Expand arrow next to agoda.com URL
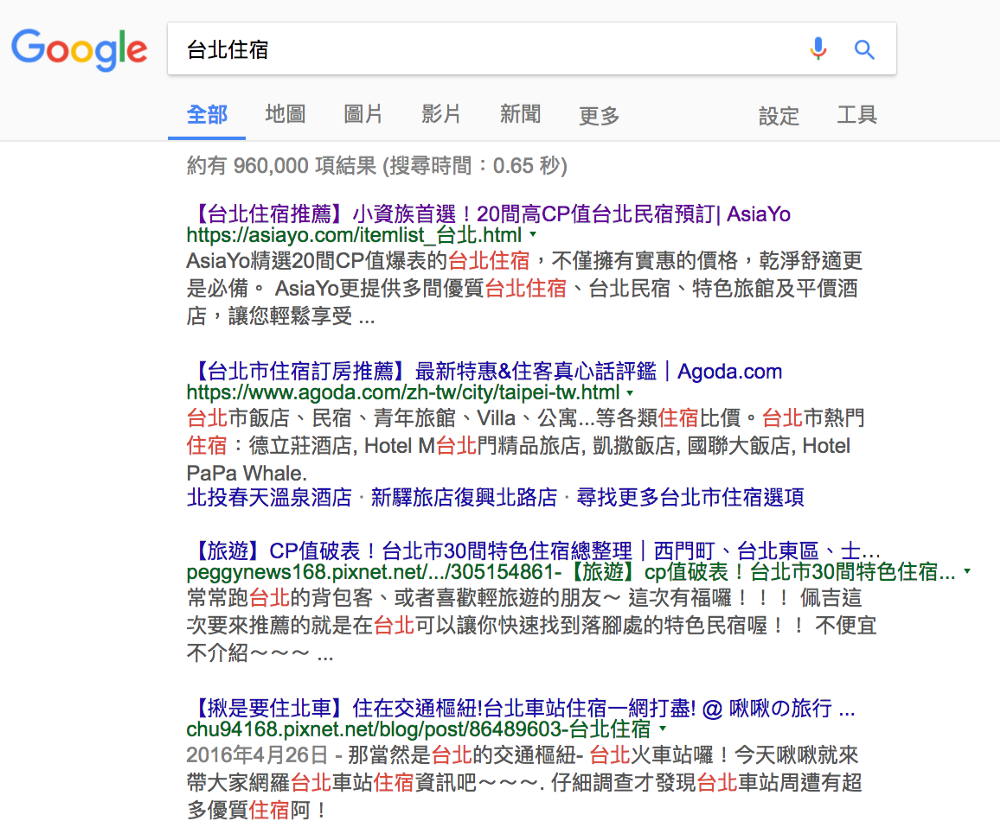 [x=630, y=392]
